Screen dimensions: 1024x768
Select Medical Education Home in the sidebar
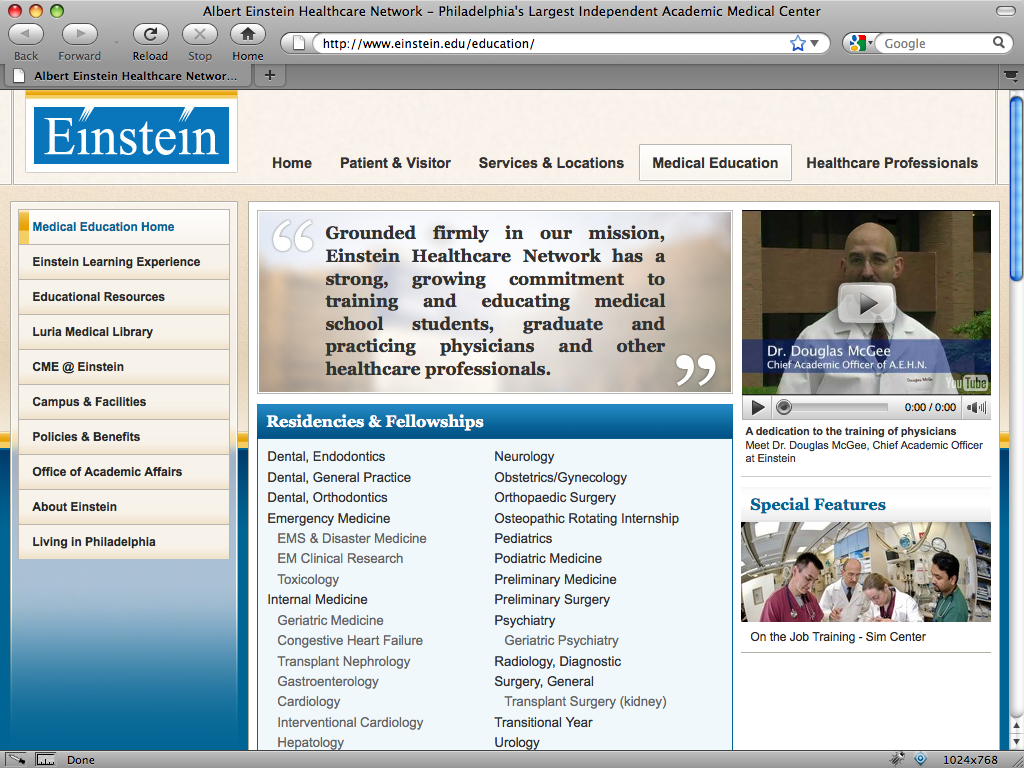pos(124,227)
